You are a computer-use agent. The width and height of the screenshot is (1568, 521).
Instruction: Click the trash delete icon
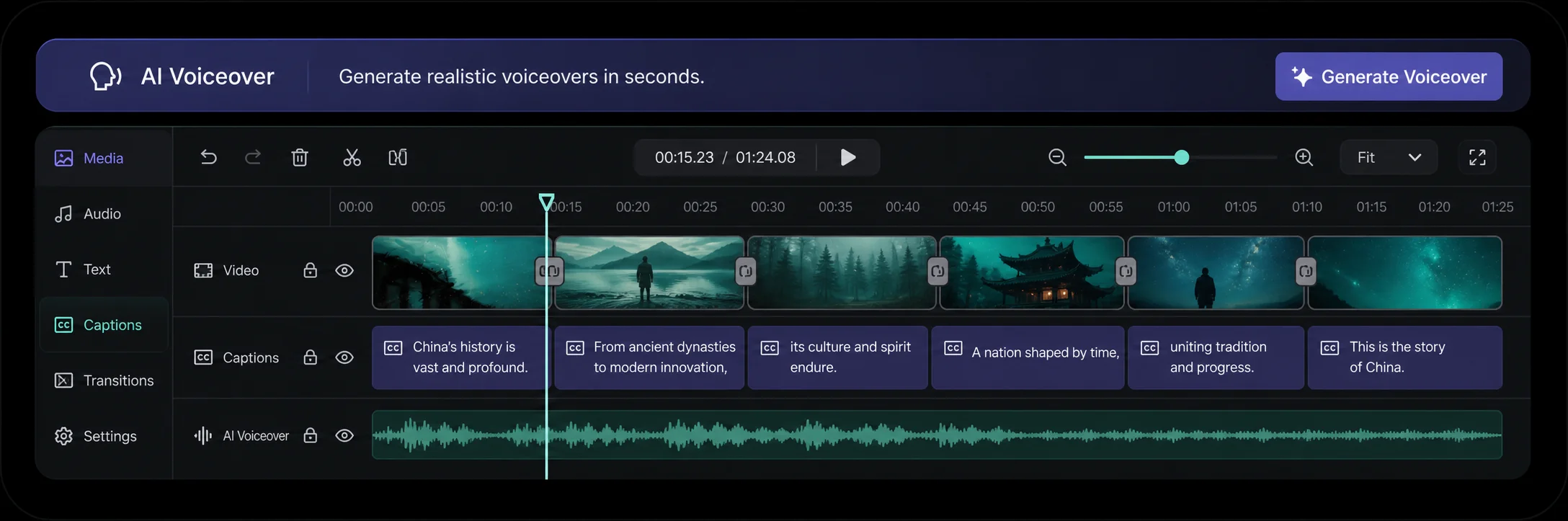[300, 157]
